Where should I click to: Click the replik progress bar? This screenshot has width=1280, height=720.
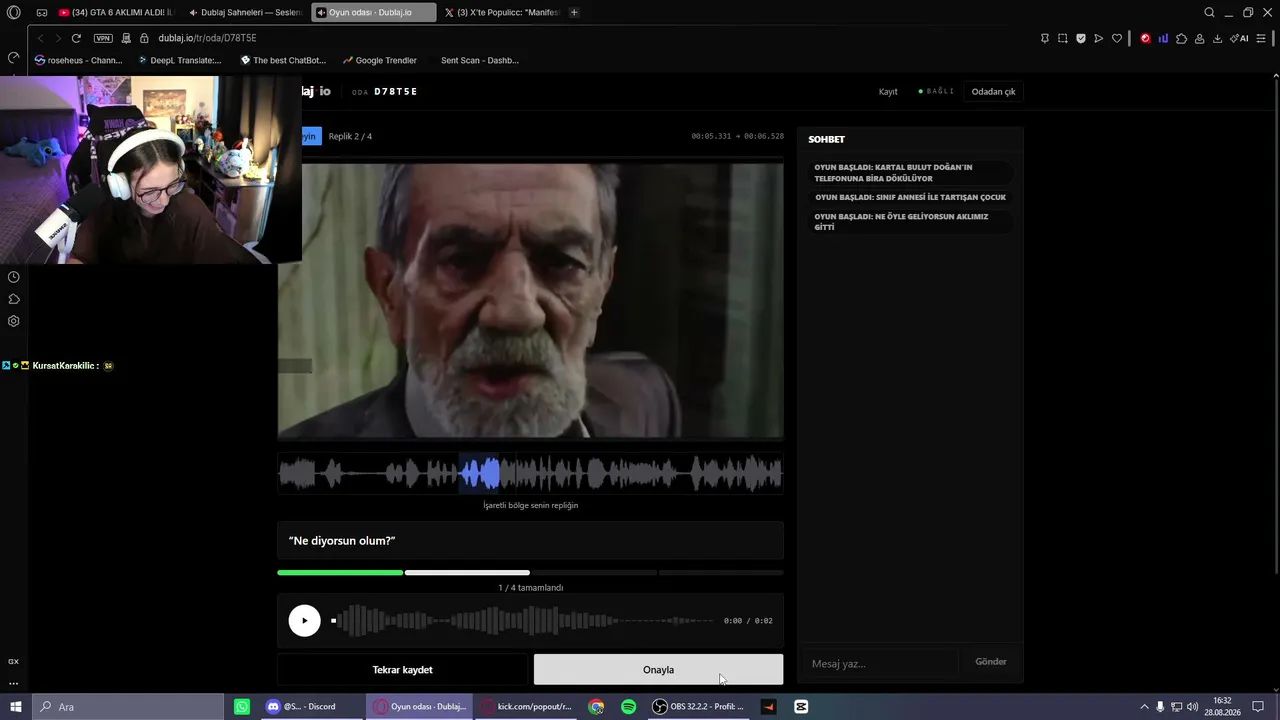coord(530,573)
